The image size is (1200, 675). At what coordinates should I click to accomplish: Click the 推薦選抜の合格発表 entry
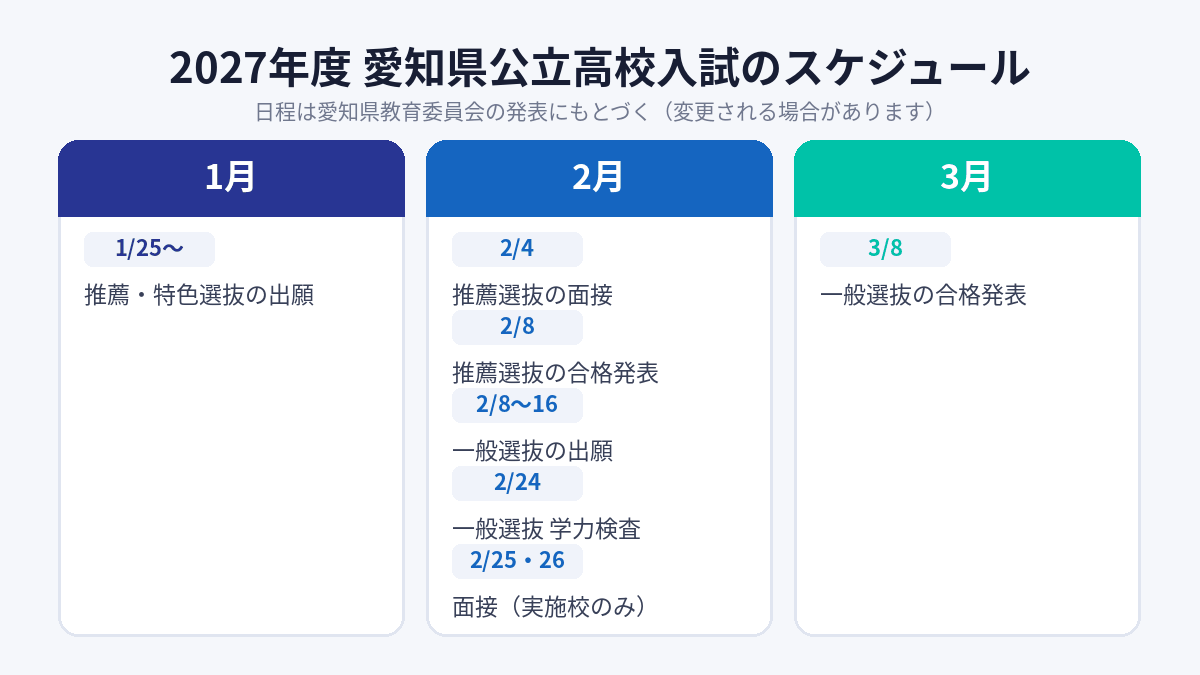click(x=555, y=374)
